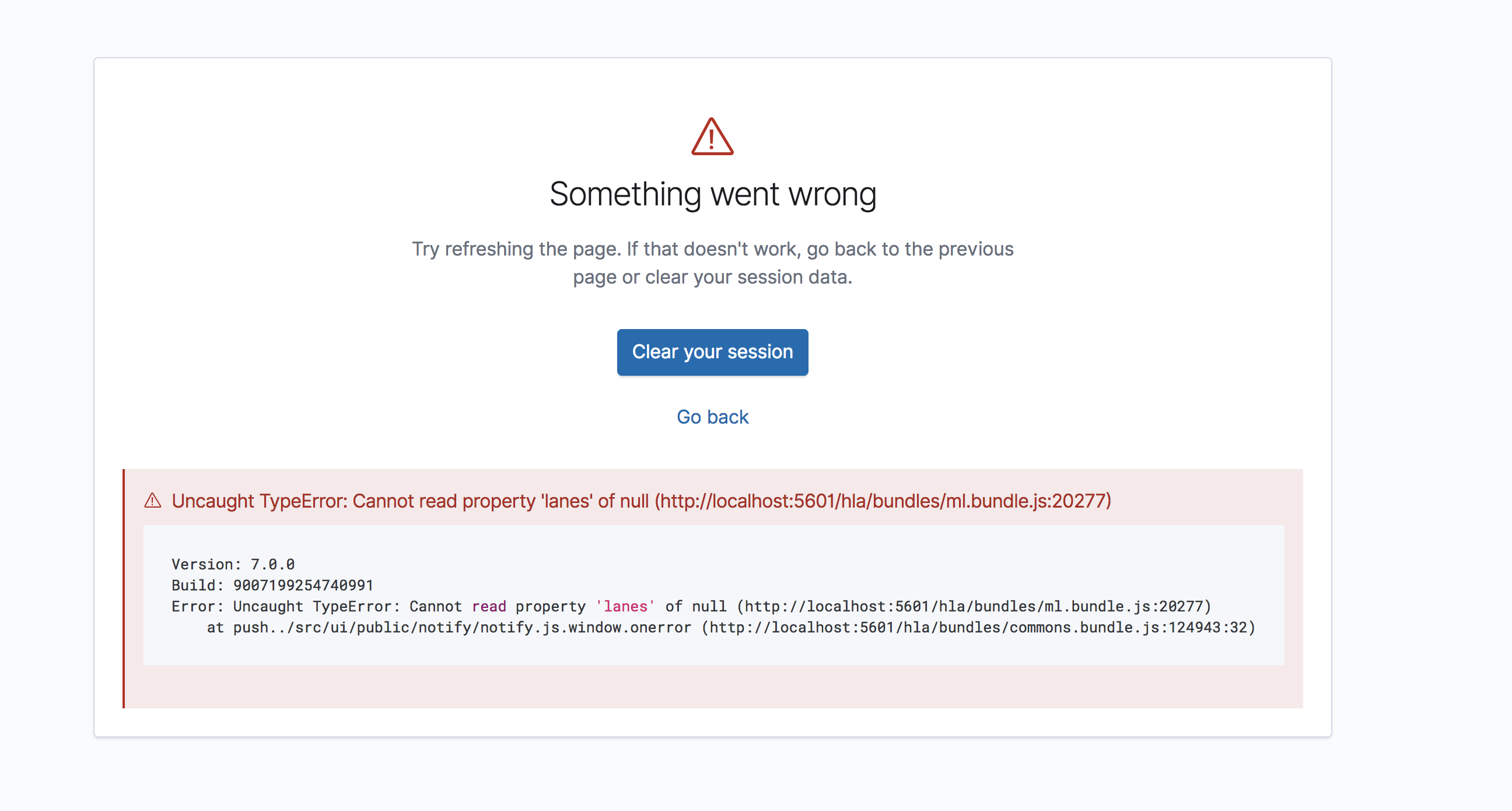Select the Version: 7.0.0 line
This screenshot has width=1512, height=811.
(233, 564)
